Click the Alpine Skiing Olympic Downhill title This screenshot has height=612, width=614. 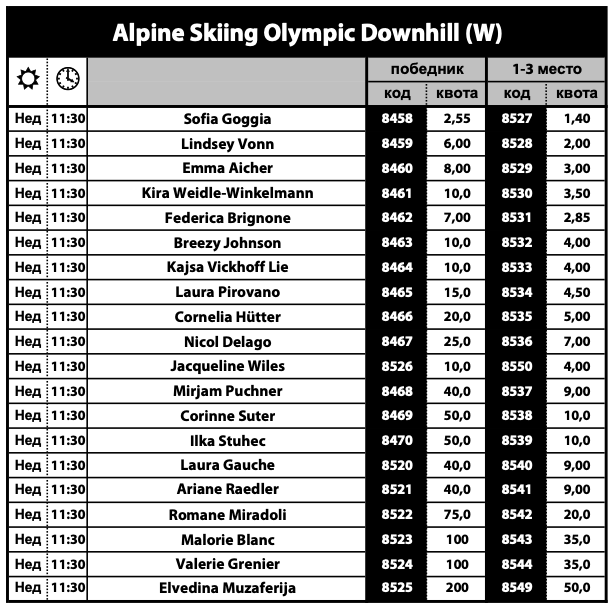point(307,34)
